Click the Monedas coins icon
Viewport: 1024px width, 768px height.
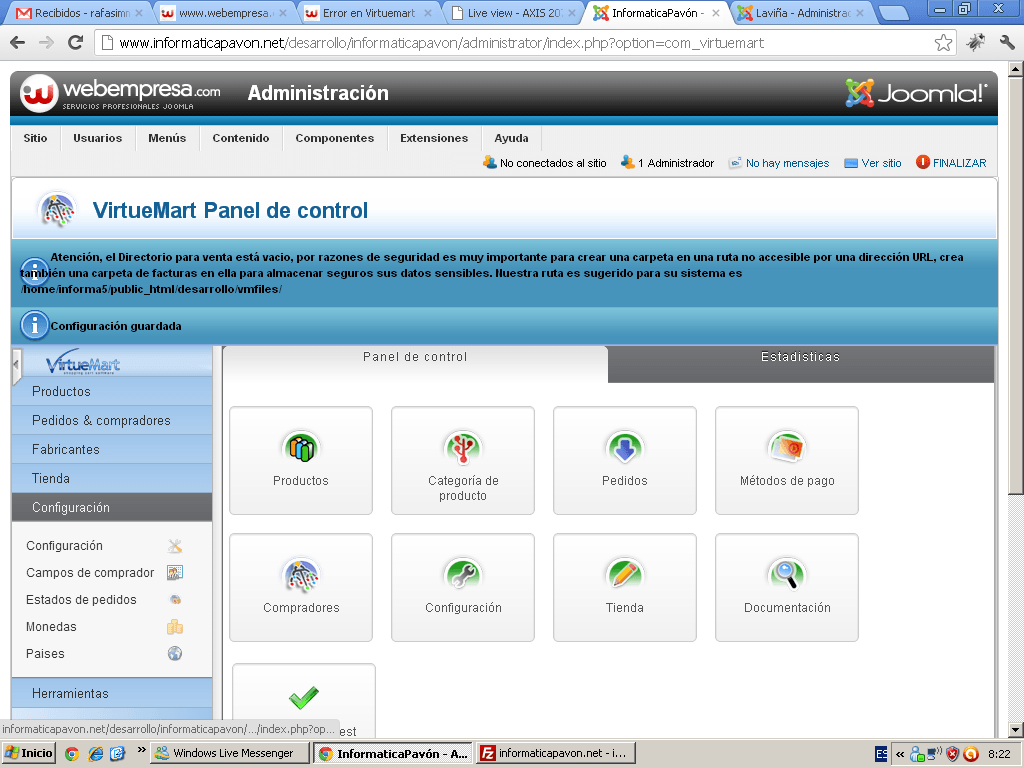coord(174,627)
